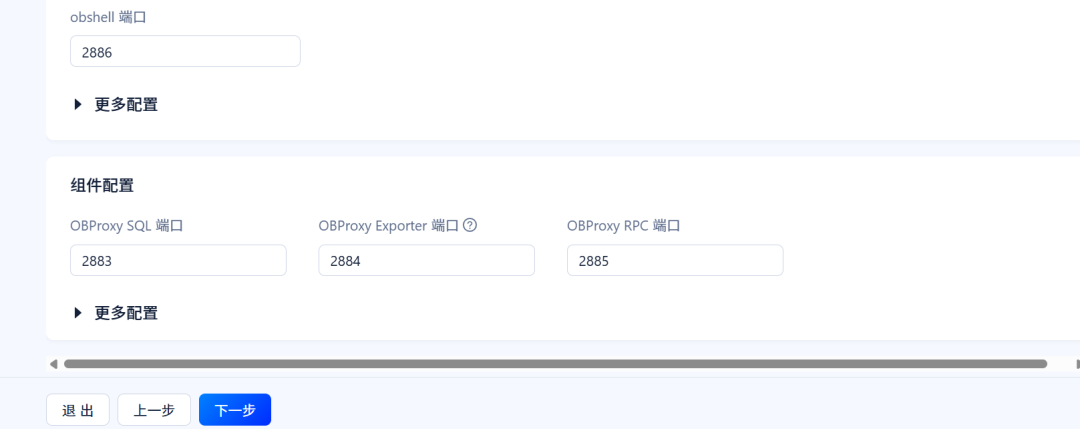Click the OBProxy Exporter 端口 label text
This screenshot has height=429, width=1080.
388,226
